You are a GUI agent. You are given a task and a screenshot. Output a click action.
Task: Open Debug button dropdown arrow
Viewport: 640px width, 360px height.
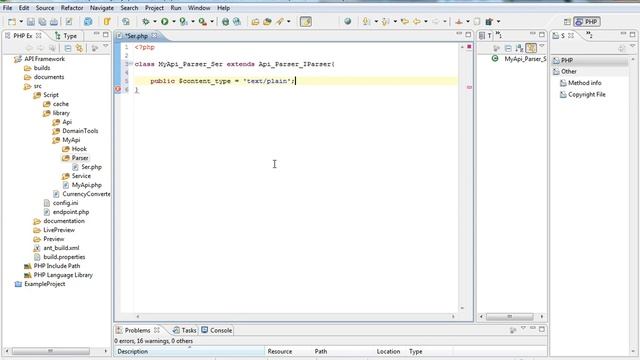(155, 22)
